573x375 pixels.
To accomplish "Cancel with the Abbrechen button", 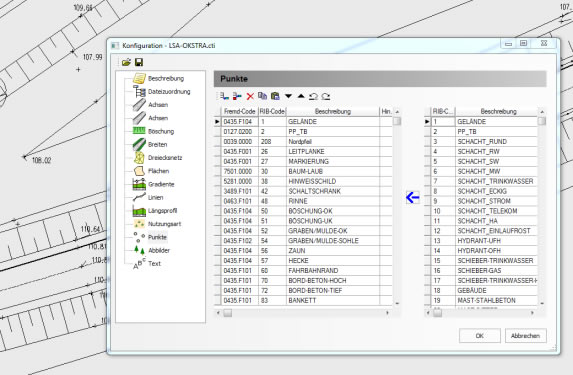I will [x=525, y=336].
